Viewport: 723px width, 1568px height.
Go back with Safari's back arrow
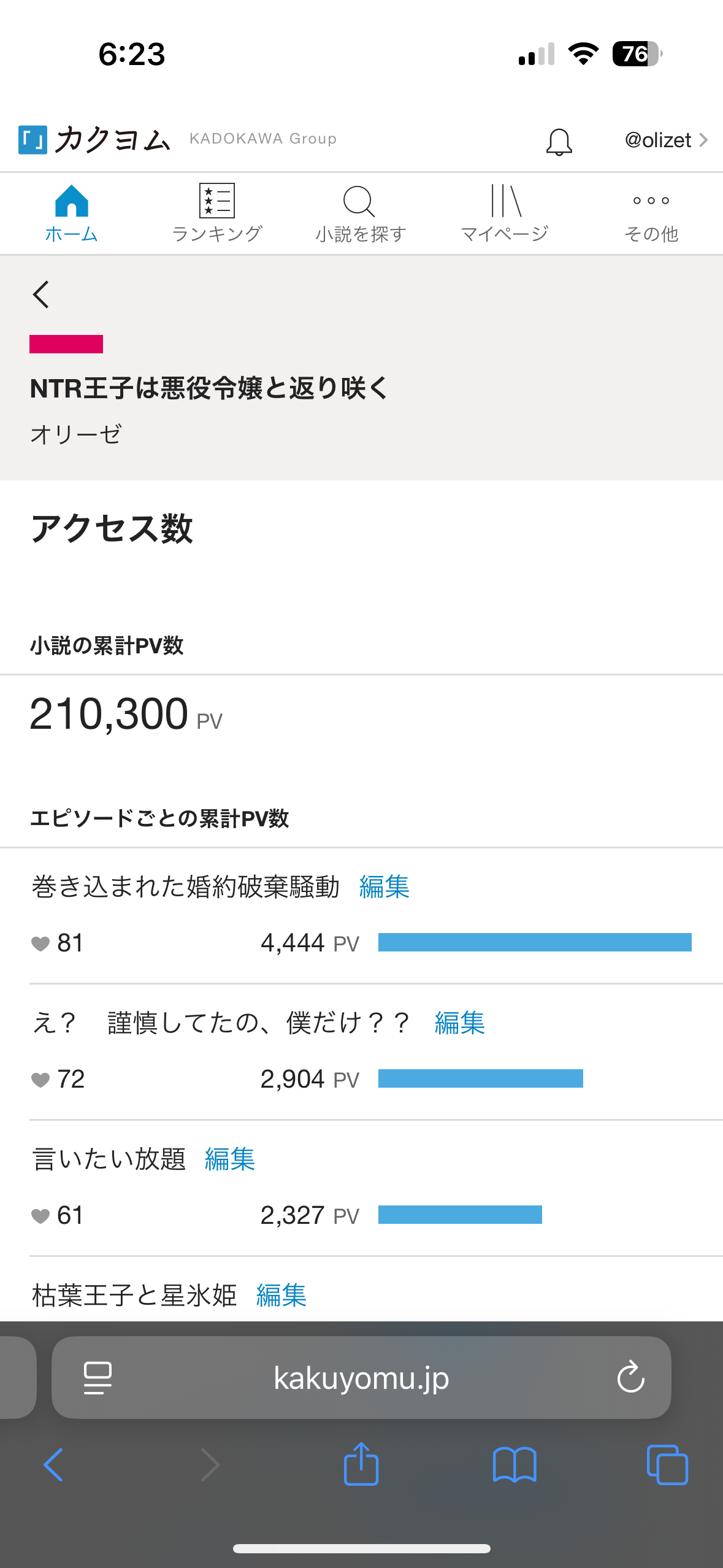(53, 1465)
